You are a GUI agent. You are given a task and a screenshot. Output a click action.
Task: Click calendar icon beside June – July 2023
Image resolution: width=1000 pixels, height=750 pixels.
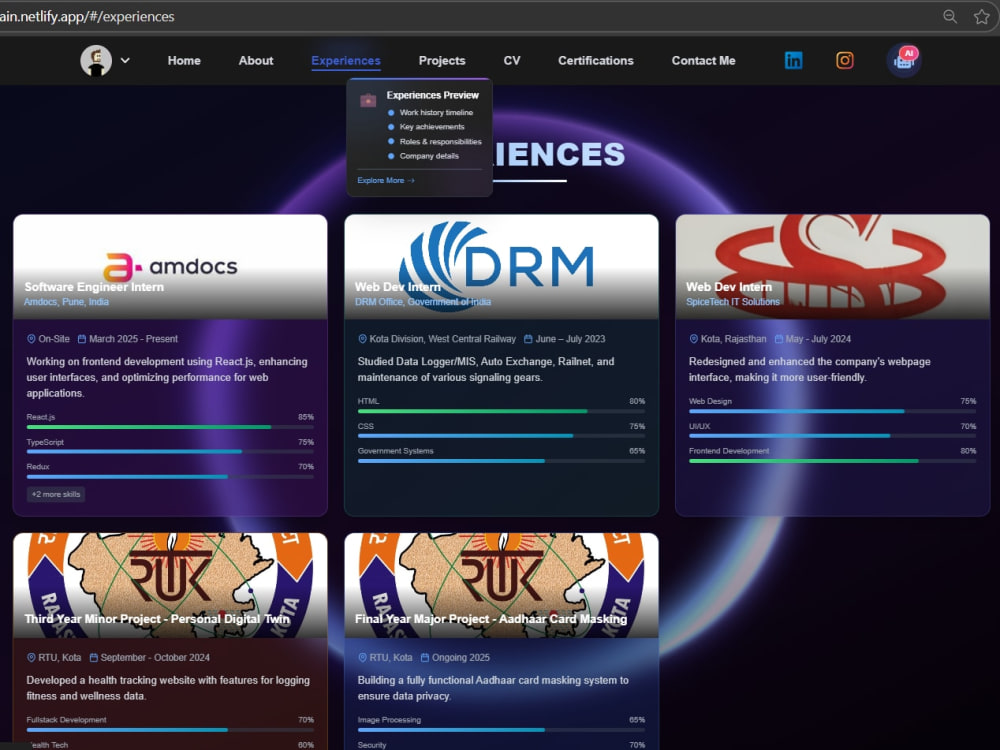click(x=528, y=339)
